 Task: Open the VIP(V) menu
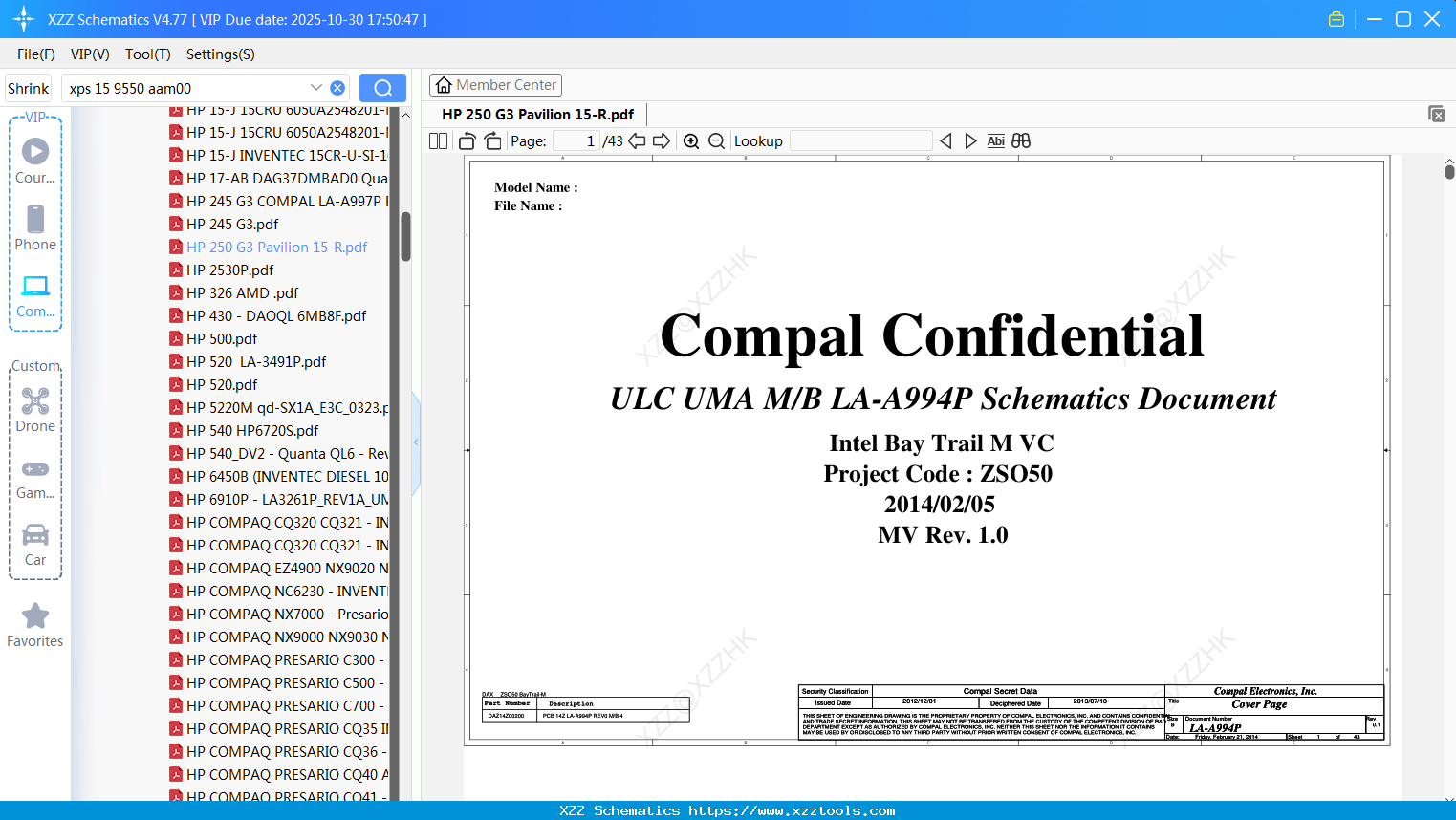(90, 54)
